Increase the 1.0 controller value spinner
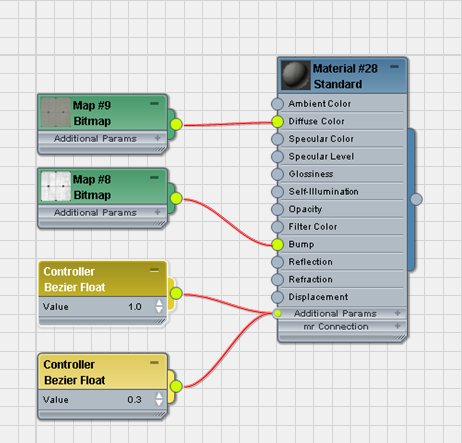 159,303
